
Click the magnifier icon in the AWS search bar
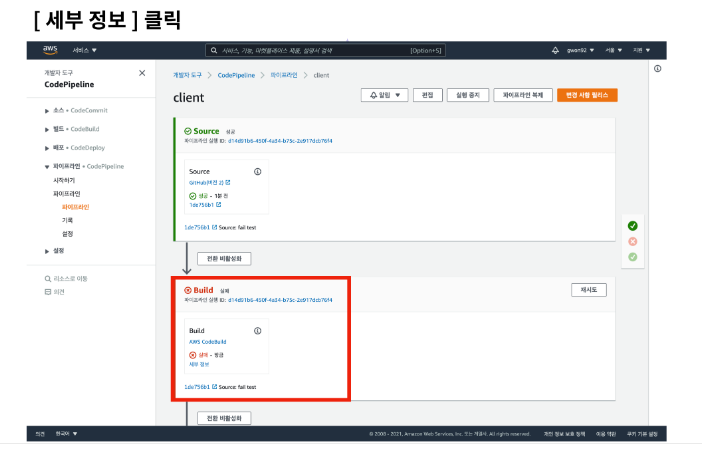point(214,51)
